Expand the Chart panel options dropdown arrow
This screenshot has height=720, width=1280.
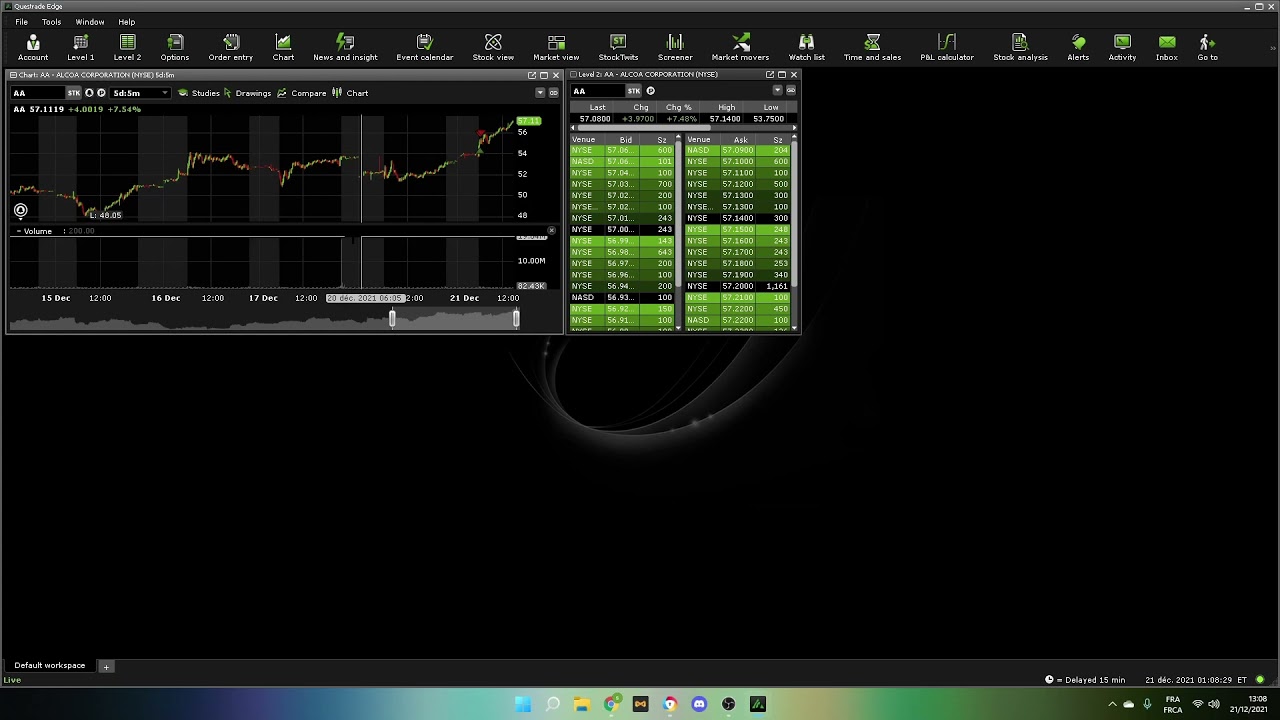(x=540, y=93)
